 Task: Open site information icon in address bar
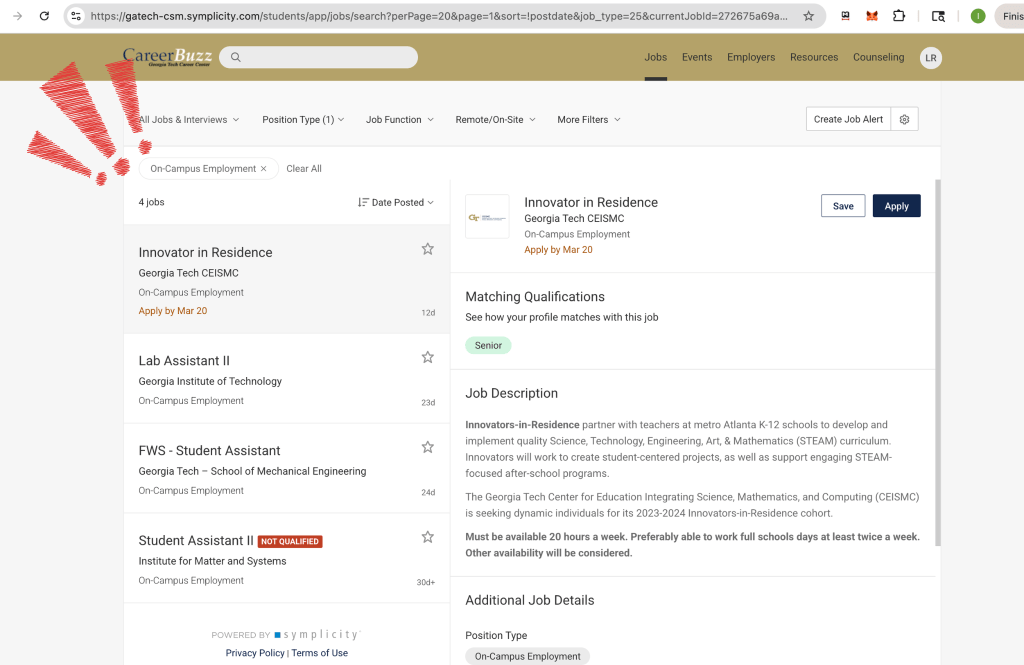click(x=76, y=16)
